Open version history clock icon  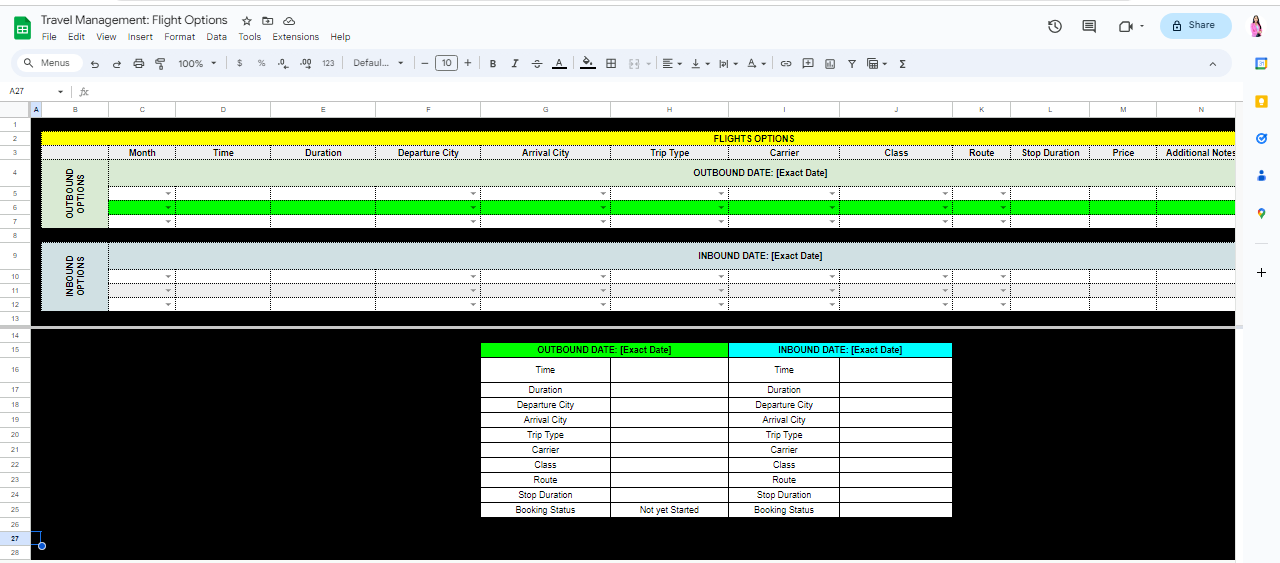[1054, 26]
